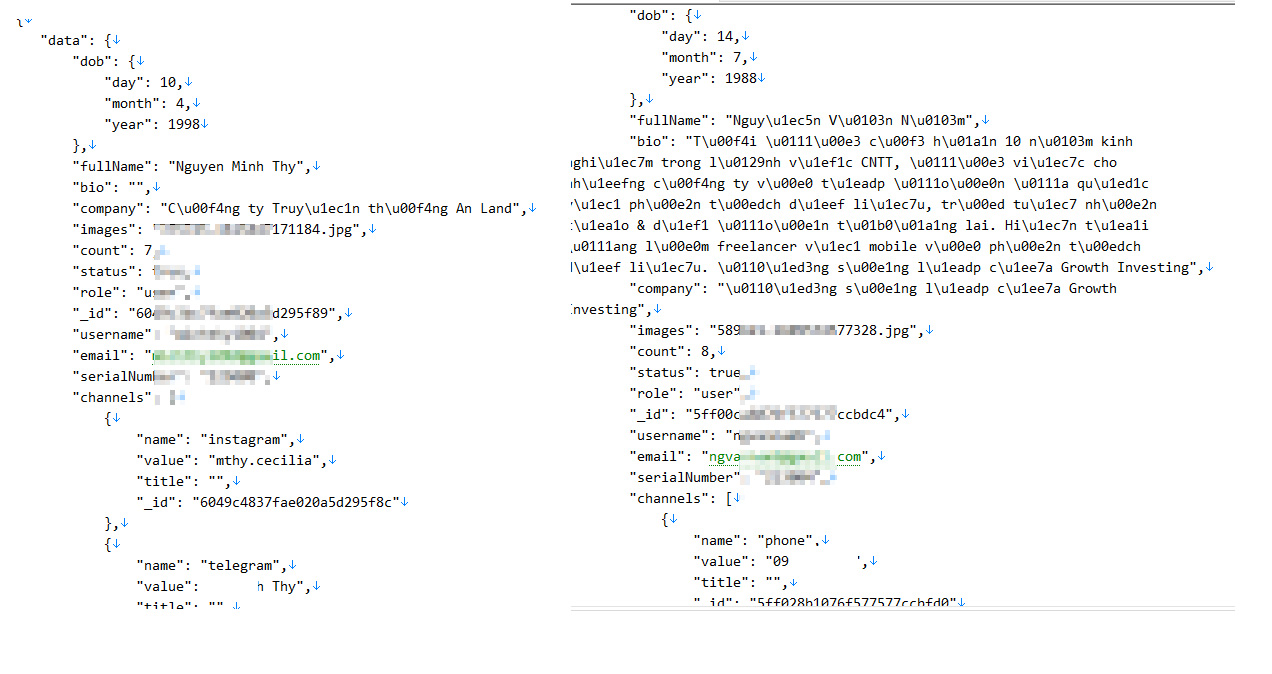The image size is (1272, 674).
Task: Click the "count": 7 line
Action: pos(112,250)
